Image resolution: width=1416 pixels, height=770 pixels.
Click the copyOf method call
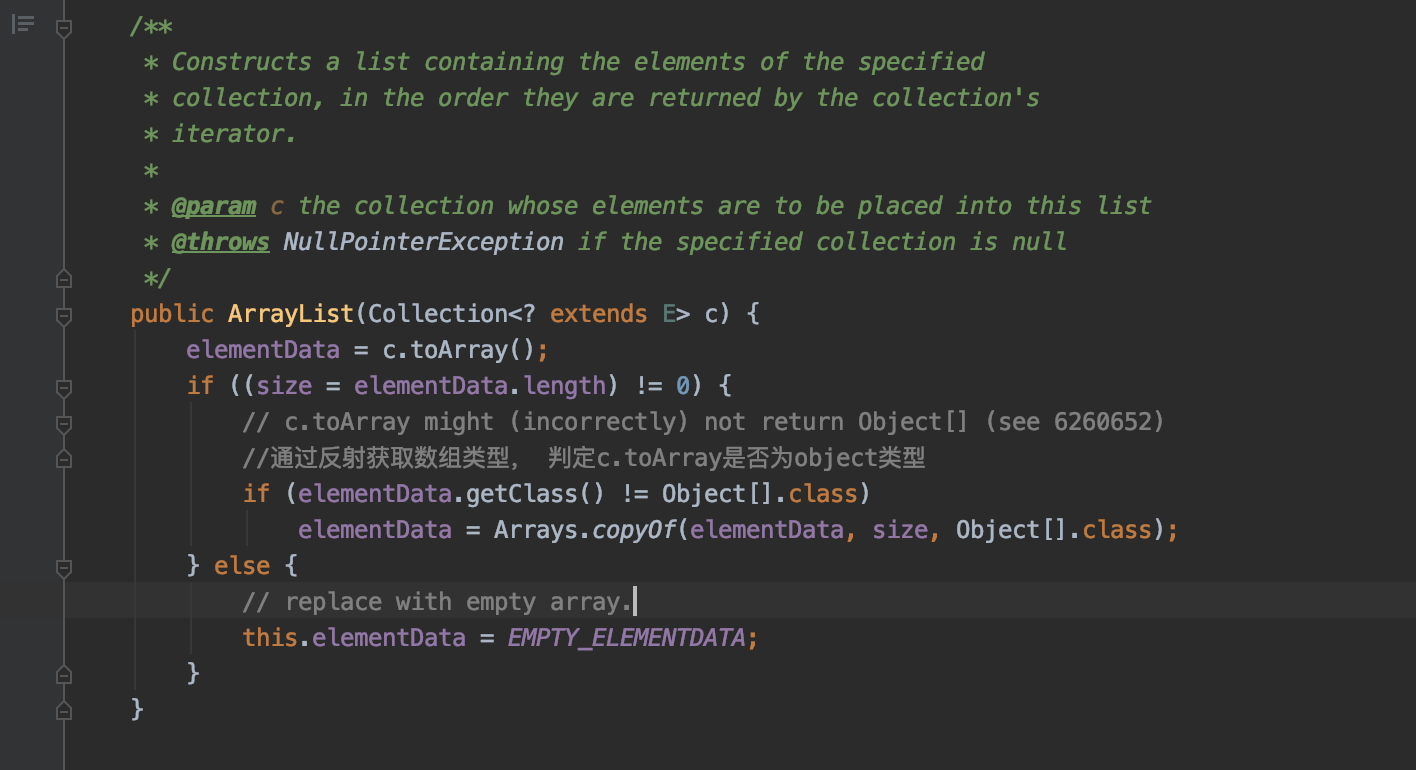tap(634, 530)
